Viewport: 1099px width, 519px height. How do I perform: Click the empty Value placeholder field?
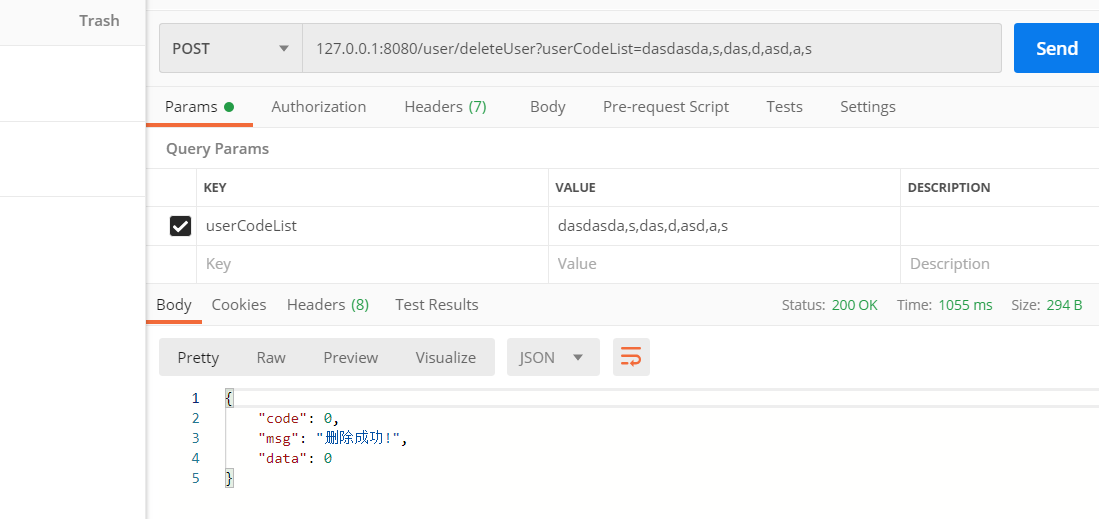tap(724, 264)
